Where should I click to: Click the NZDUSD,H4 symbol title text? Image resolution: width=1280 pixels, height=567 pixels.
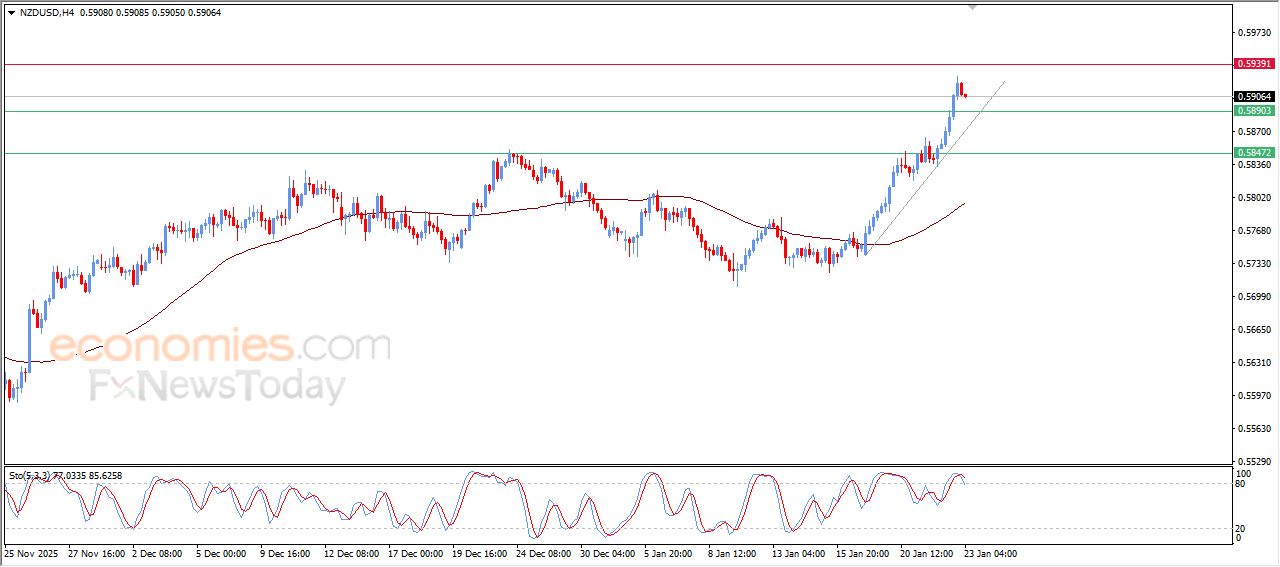coord(46,13)
